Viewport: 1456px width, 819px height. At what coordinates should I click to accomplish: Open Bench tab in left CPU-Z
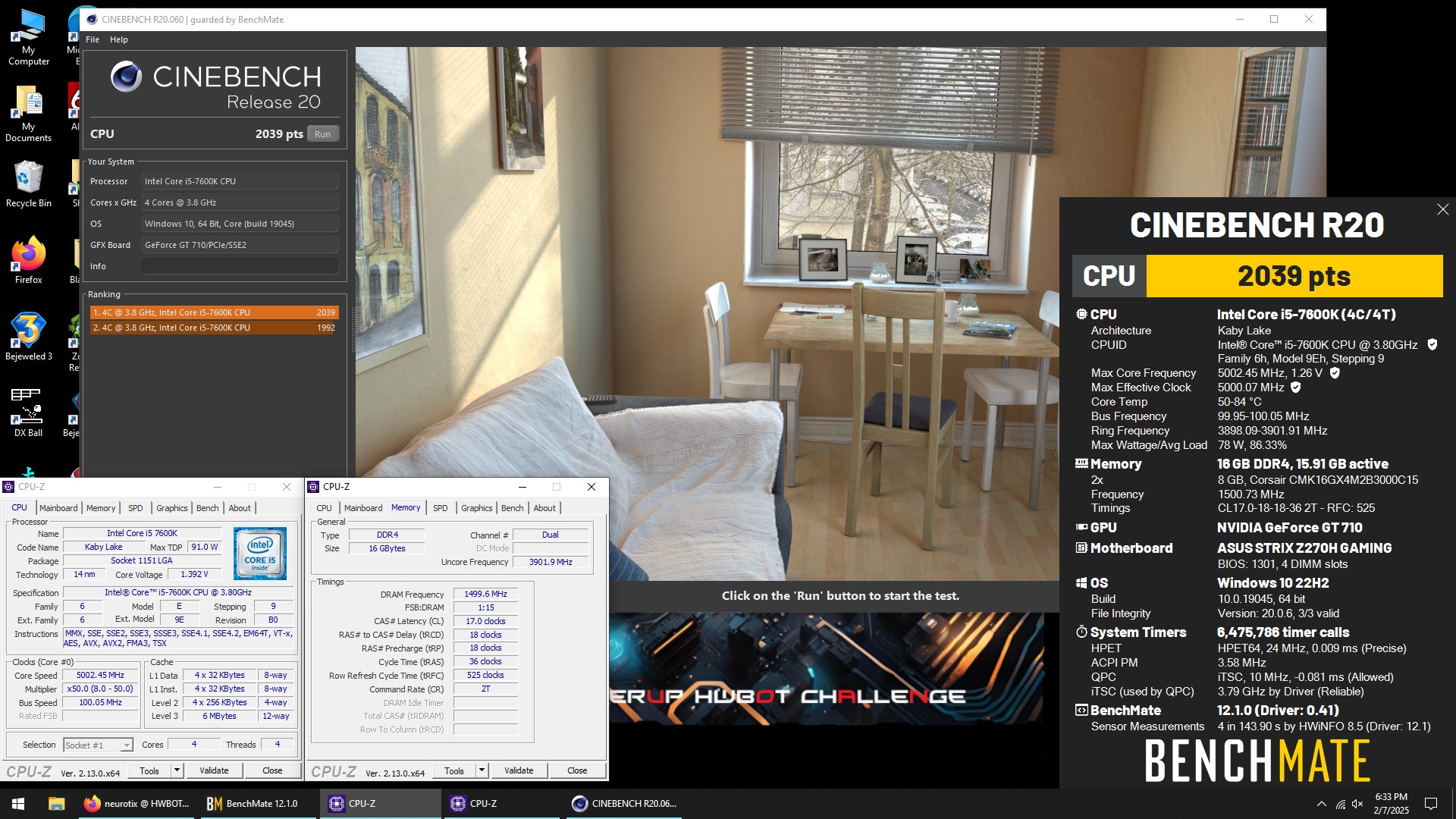pos(208,508)
